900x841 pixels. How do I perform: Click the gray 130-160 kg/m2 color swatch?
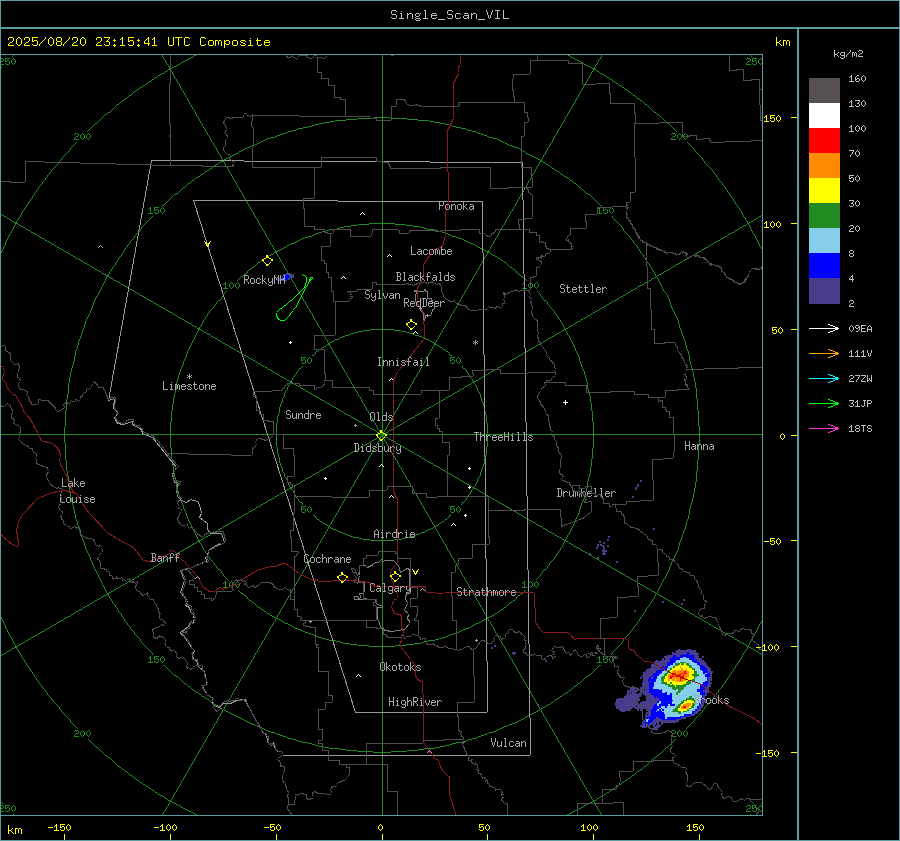pos(824,91)
